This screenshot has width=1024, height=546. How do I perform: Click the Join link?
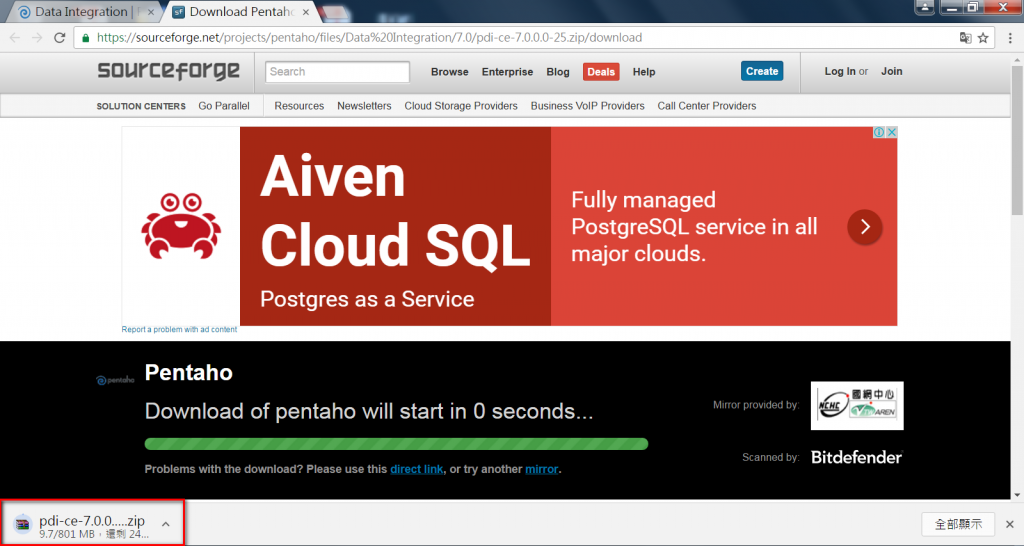pyautogui.click(x=891, y=71)
